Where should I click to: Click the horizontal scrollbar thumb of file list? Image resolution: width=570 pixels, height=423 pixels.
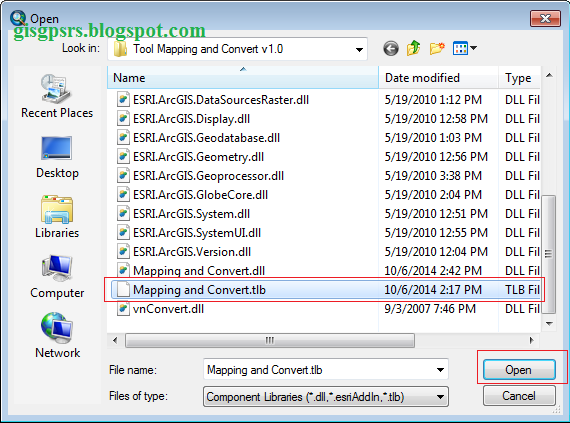270,341
